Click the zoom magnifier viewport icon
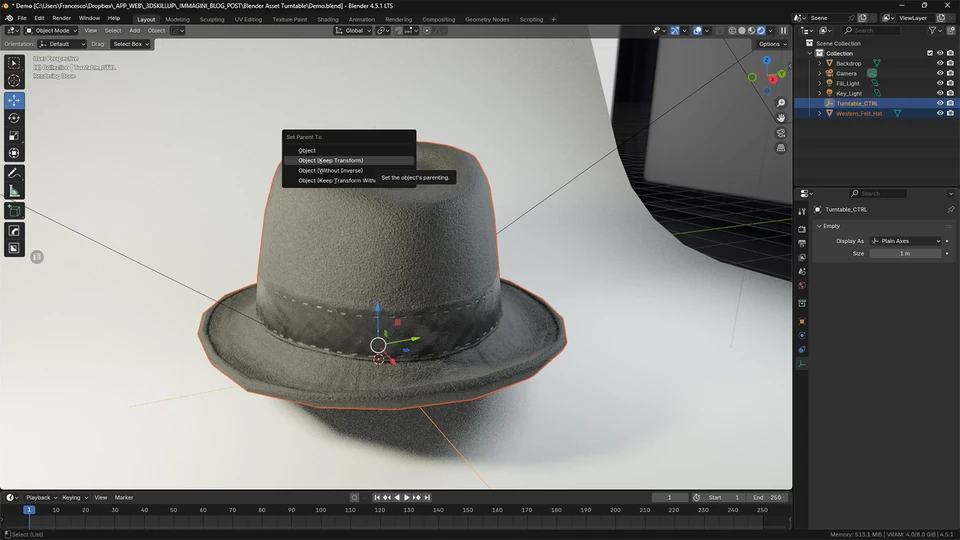 (x=781, y=103)
